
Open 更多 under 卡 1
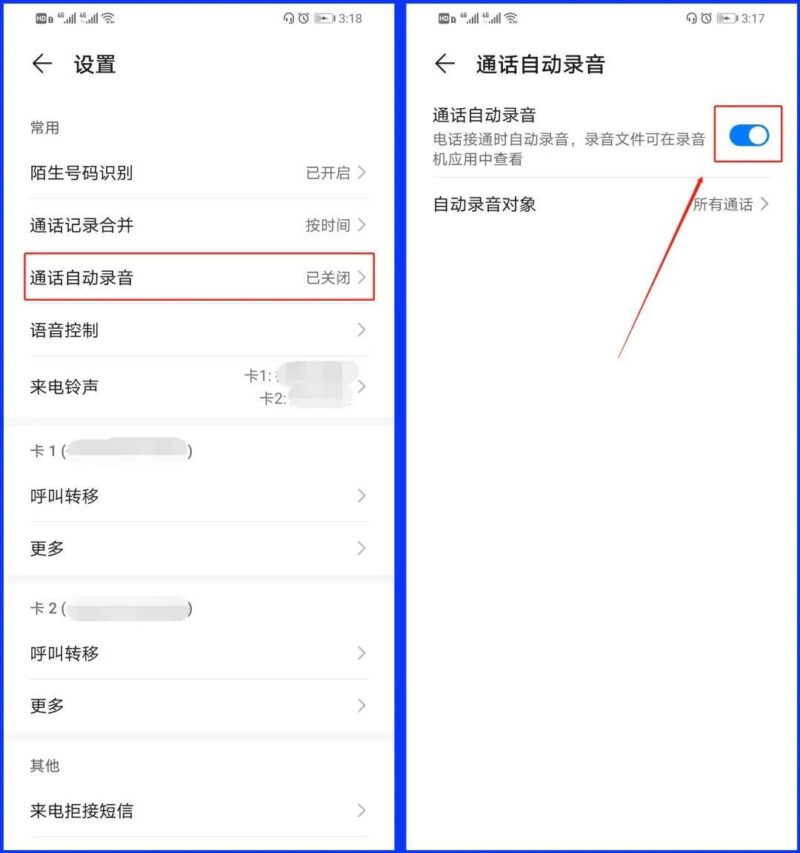coord(199,548)
